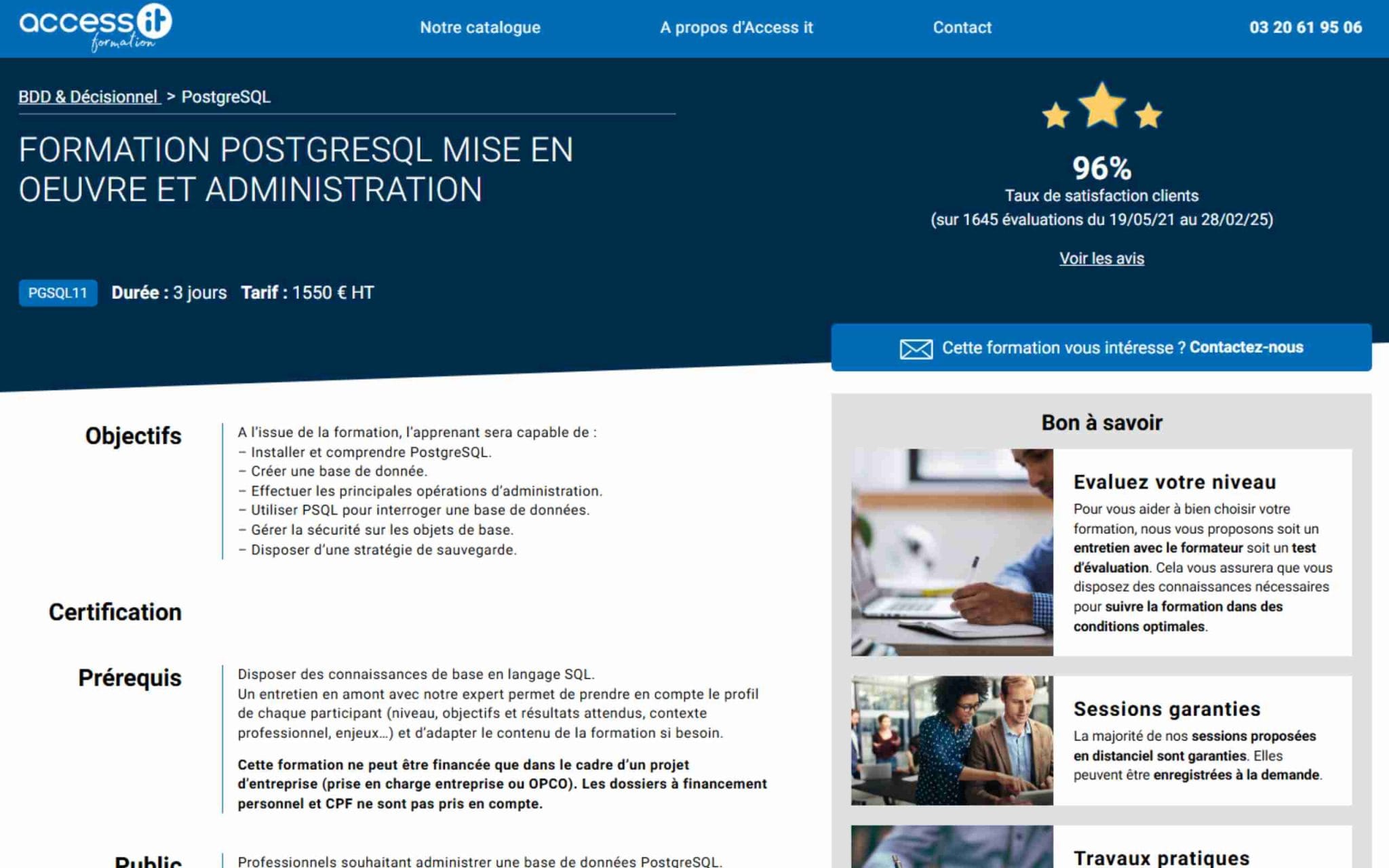Click 'Professionnels souhaitant administrer' public line
The width and height of the screenshot is (1389, 868).
coord(480,861)
